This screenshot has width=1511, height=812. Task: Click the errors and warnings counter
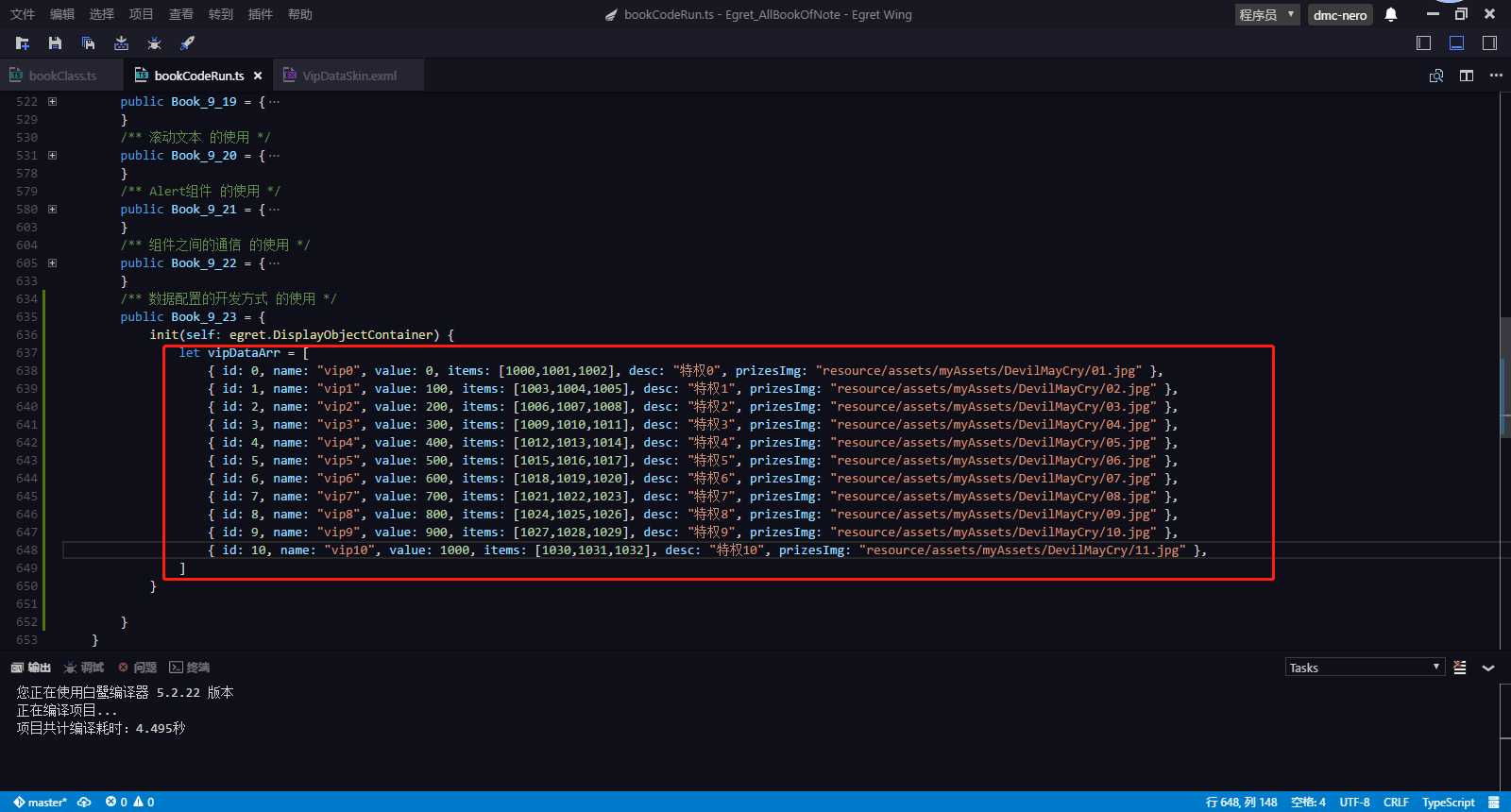click(130, 802)
